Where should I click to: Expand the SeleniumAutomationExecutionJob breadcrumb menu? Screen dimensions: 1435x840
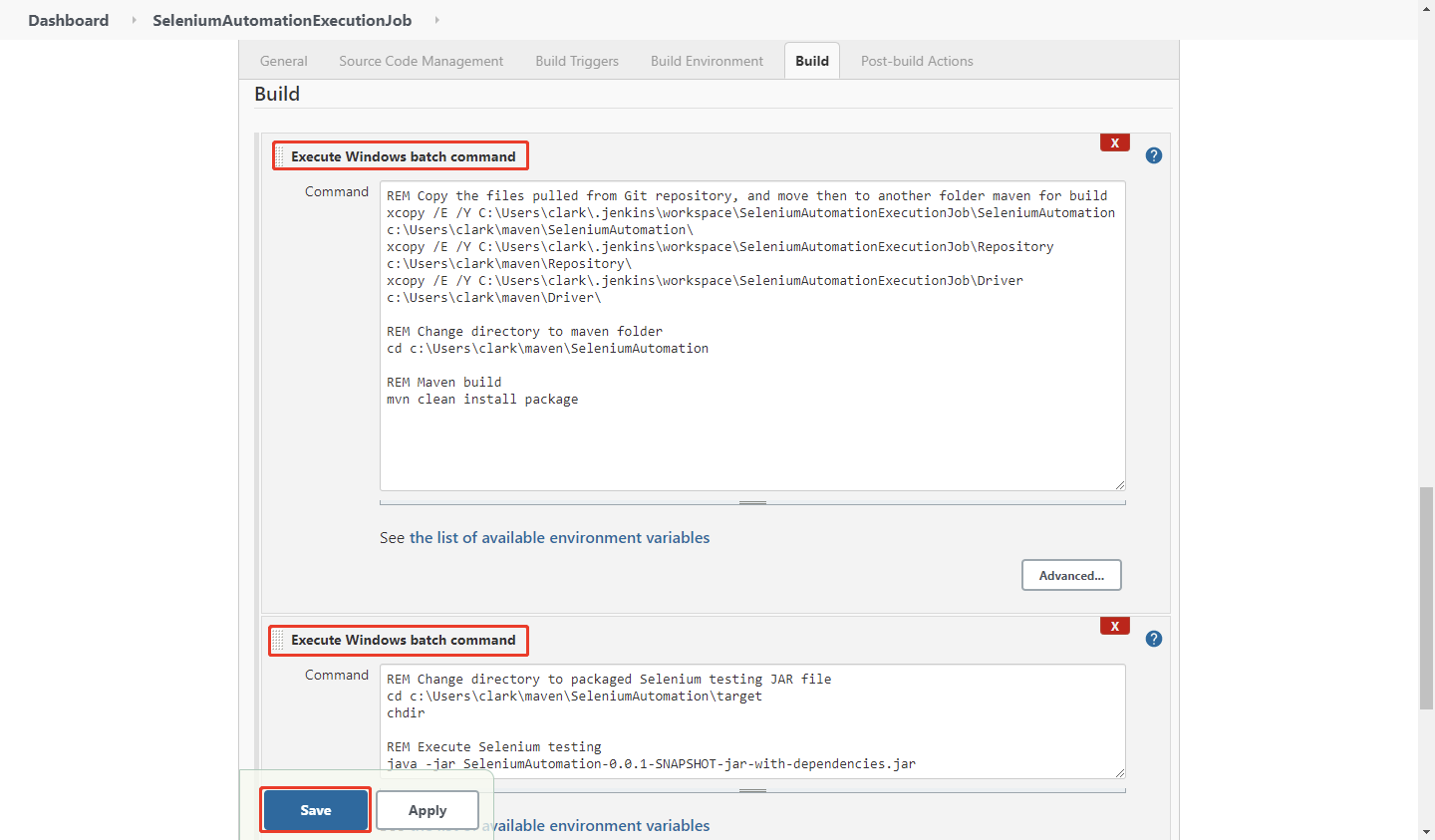(436, 20)
